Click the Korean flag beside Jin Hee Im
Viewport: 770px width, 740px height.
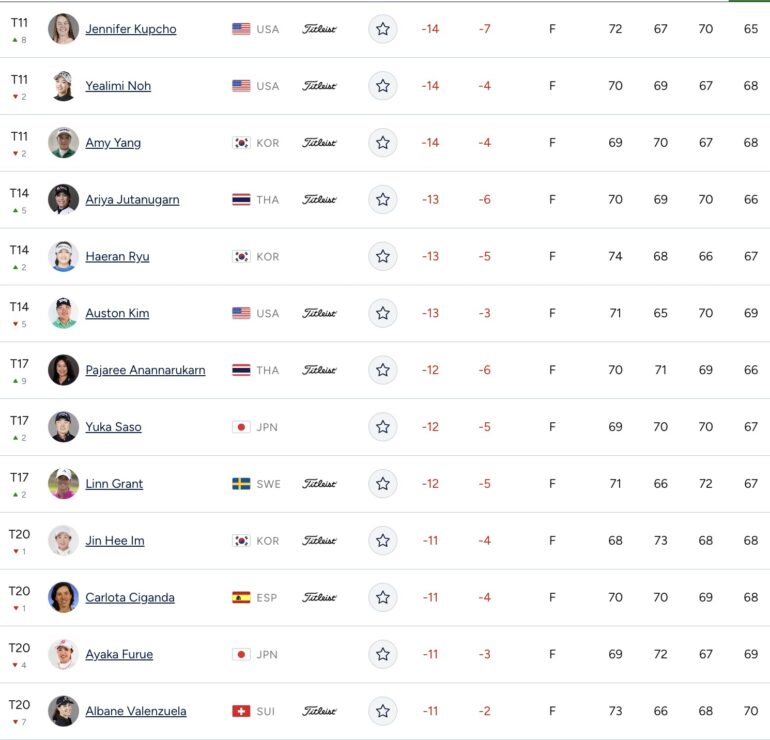pos(241,541)
